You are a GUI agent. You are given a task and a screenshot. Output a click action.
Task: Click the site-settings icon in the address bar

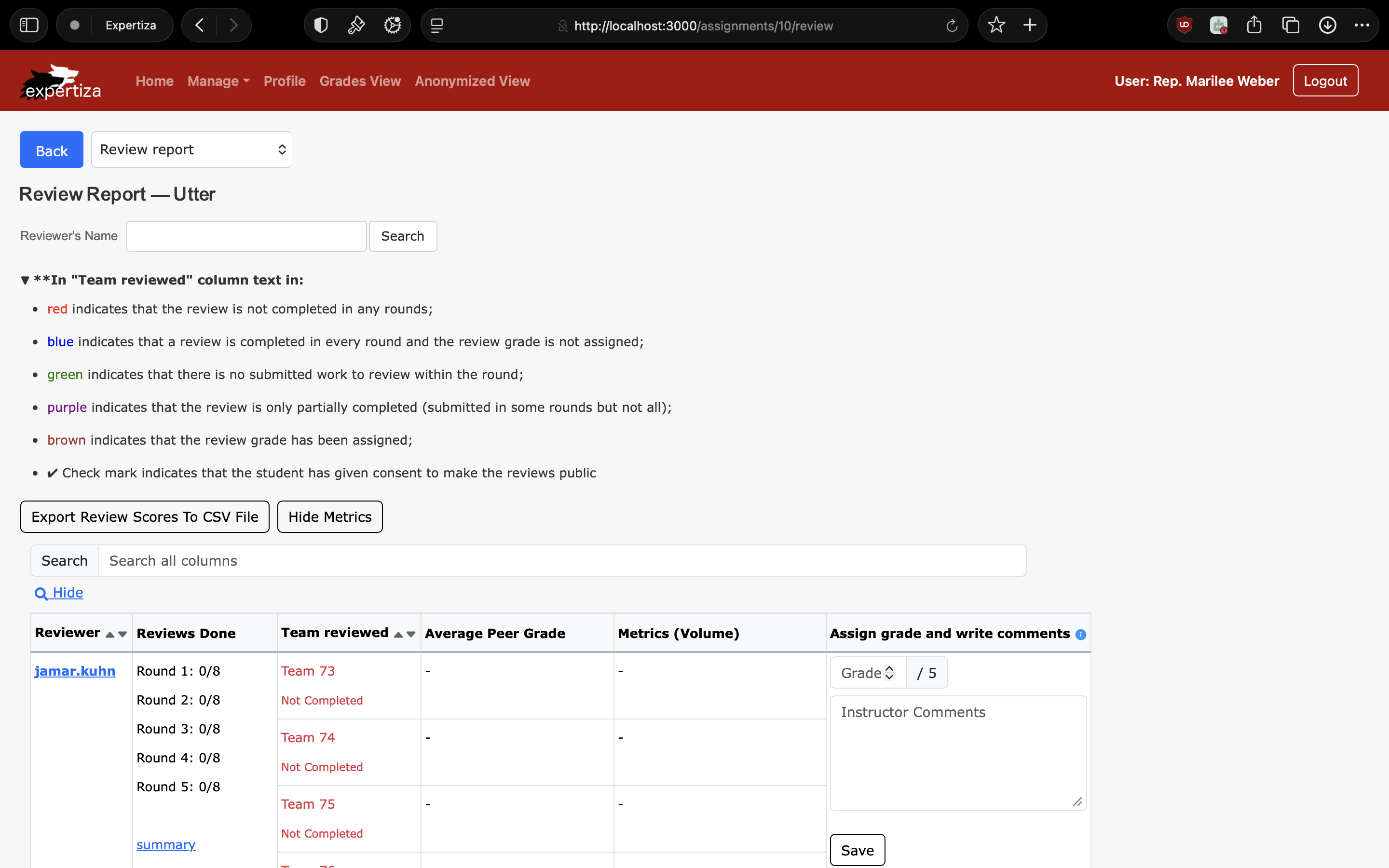[562, 26]
